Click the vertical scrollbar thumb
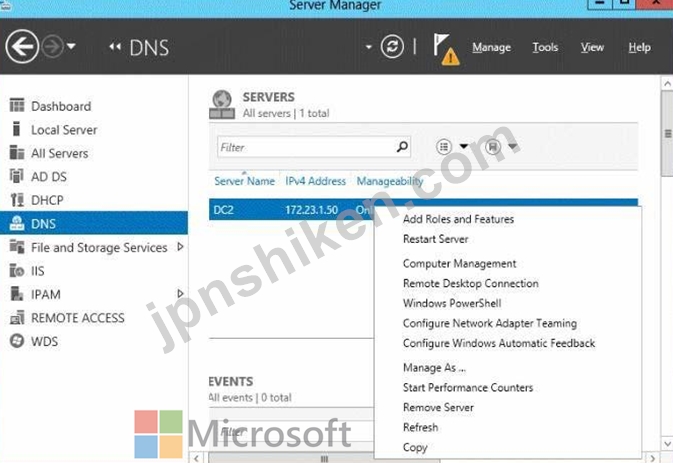The height and width of the screenshot is (463, 673). click(x=667, y=134)
